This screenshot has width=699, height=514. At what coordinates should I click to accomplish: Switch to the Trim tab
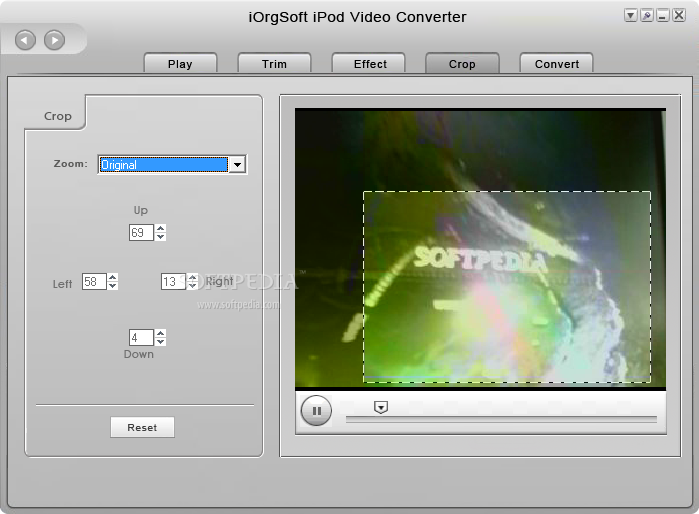pyautogui.click(x=274, y=64)
